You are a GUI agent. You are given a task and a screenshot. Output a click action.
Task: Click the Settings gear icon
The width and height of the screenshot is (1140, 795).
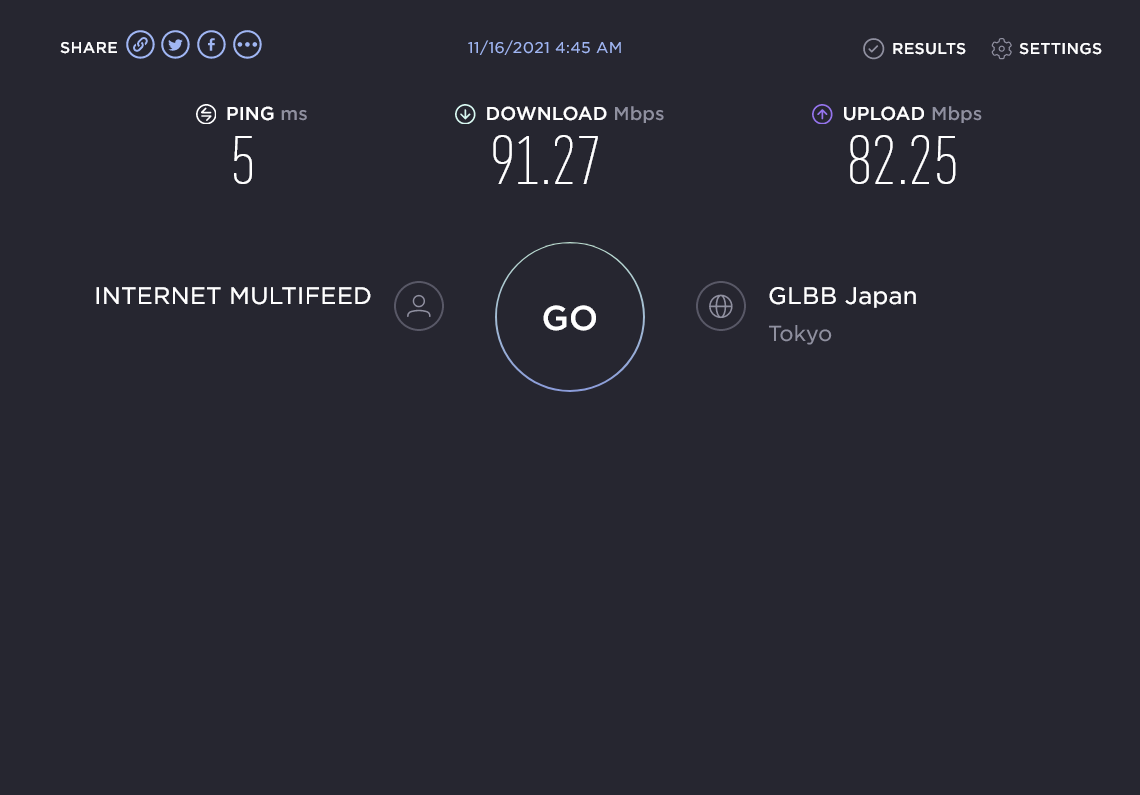click(1001, 49)
